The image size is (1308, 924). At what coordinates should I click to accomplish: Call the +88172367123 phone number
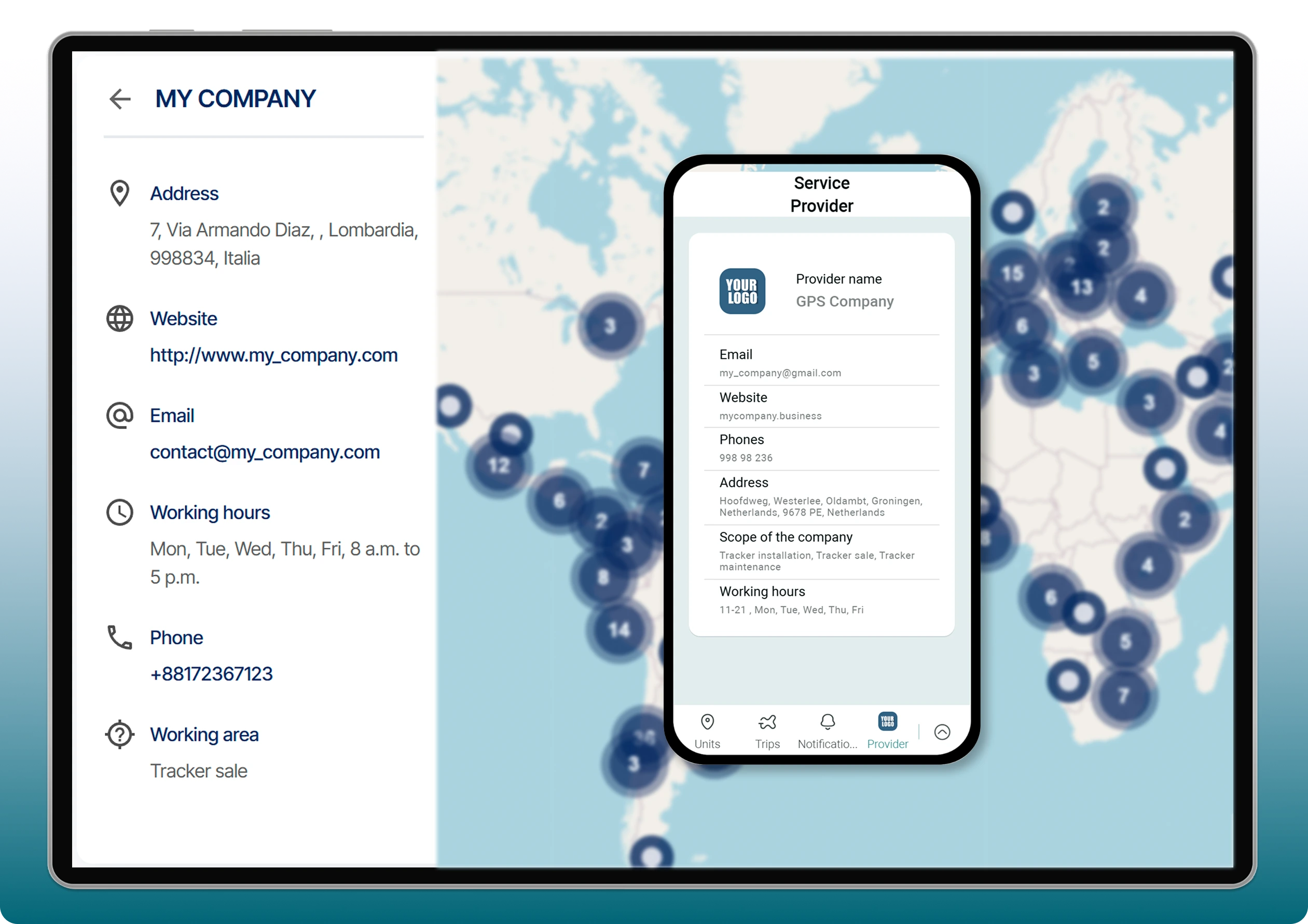pos(211,674)
